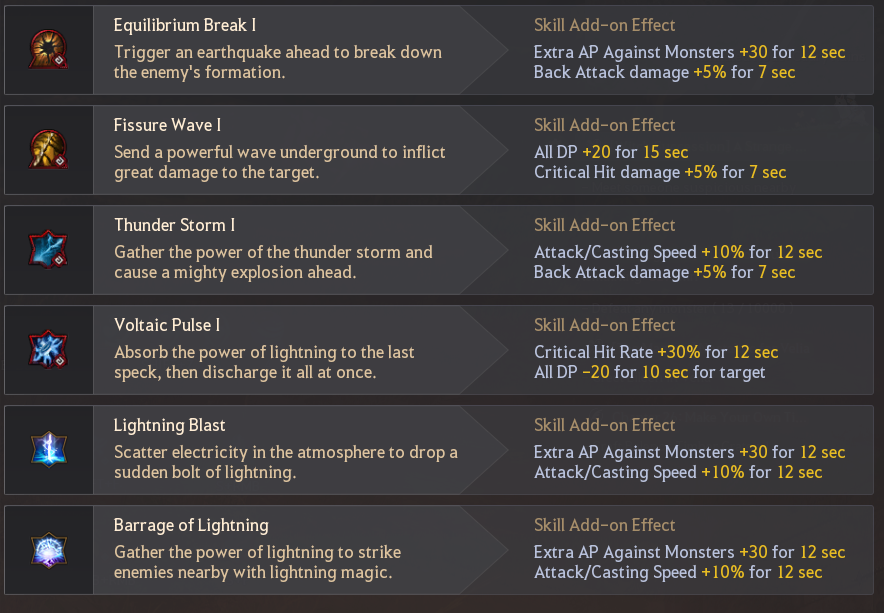The width and height of the screenshot is (884, 613).
Task: Click the Voltaic Pulse I skill name
Action: pos(167,325)
